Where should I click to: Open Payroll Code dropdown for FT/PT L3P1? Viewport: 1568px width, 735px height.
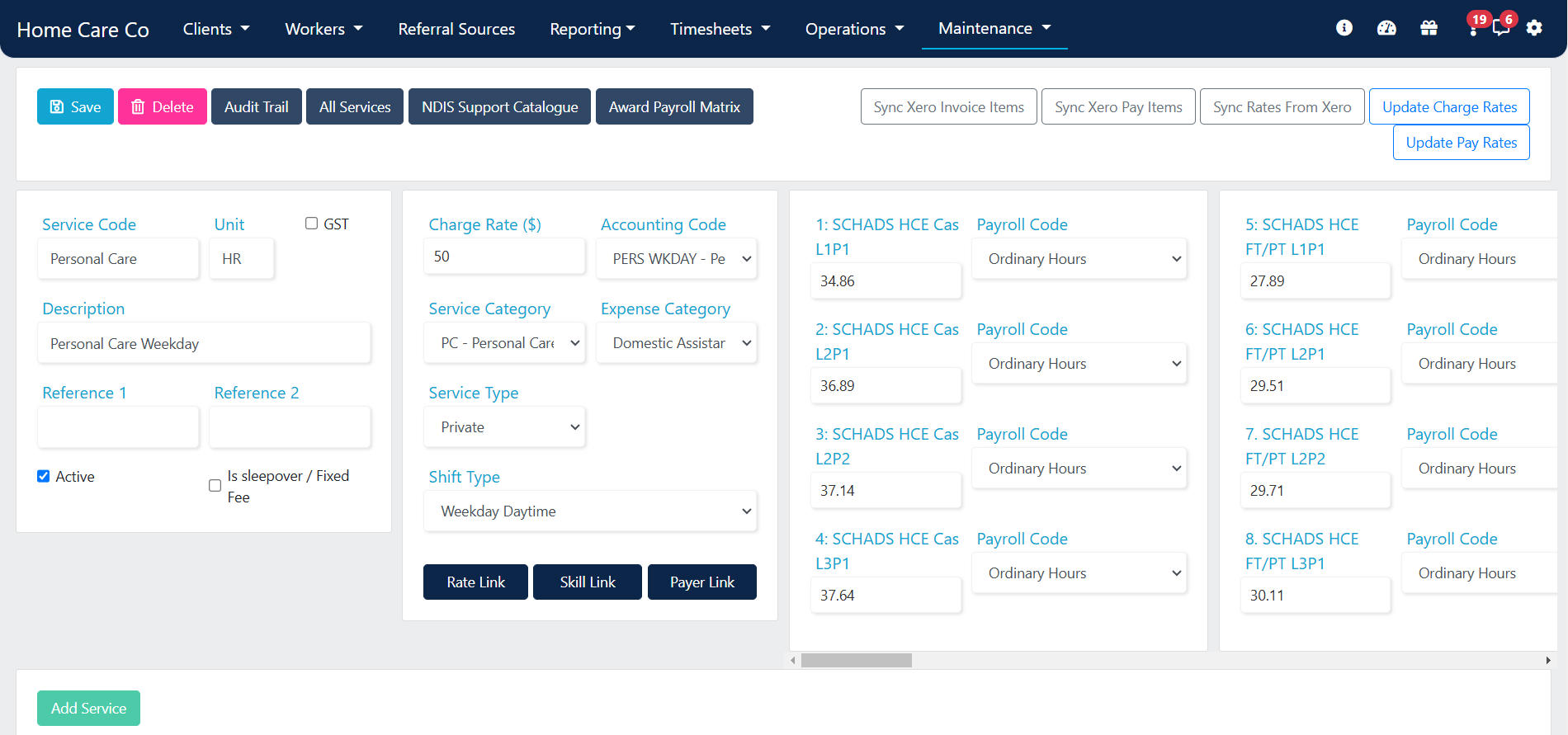[1480, 572]
